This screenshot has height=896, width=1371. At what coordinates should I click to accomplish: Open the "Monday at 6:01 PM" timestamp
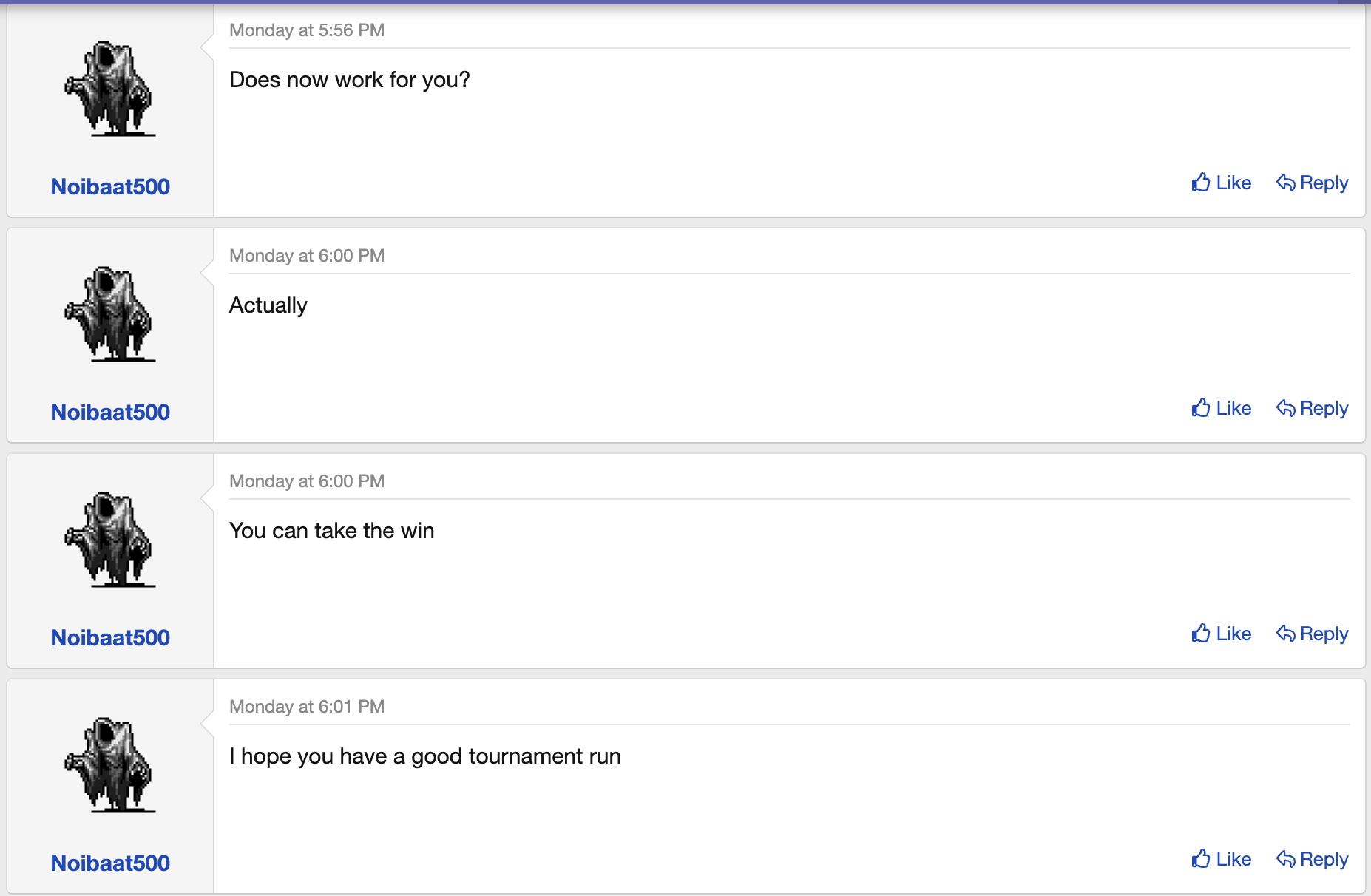307,707
